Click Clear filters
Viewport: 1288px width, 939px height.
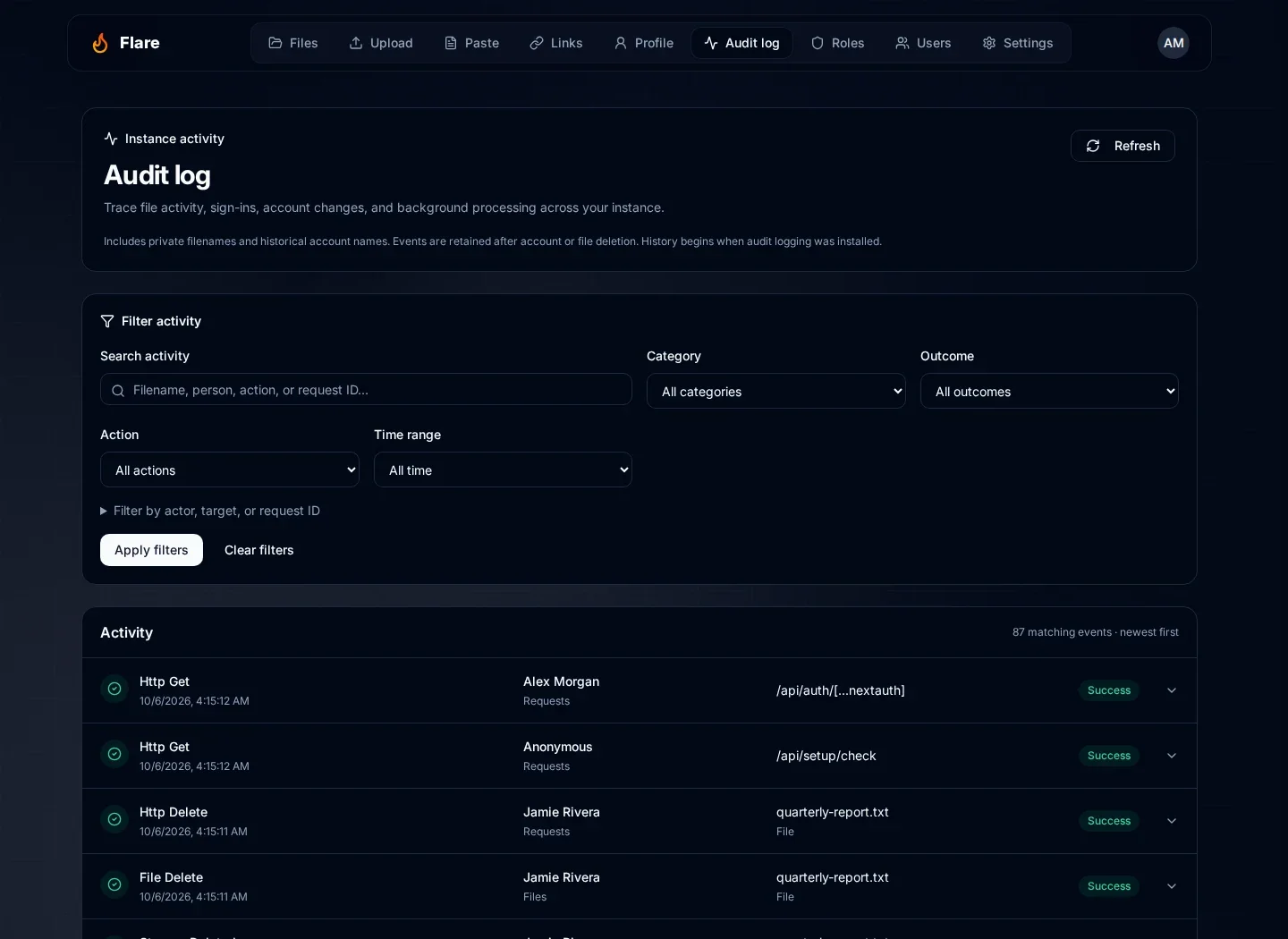258,550
